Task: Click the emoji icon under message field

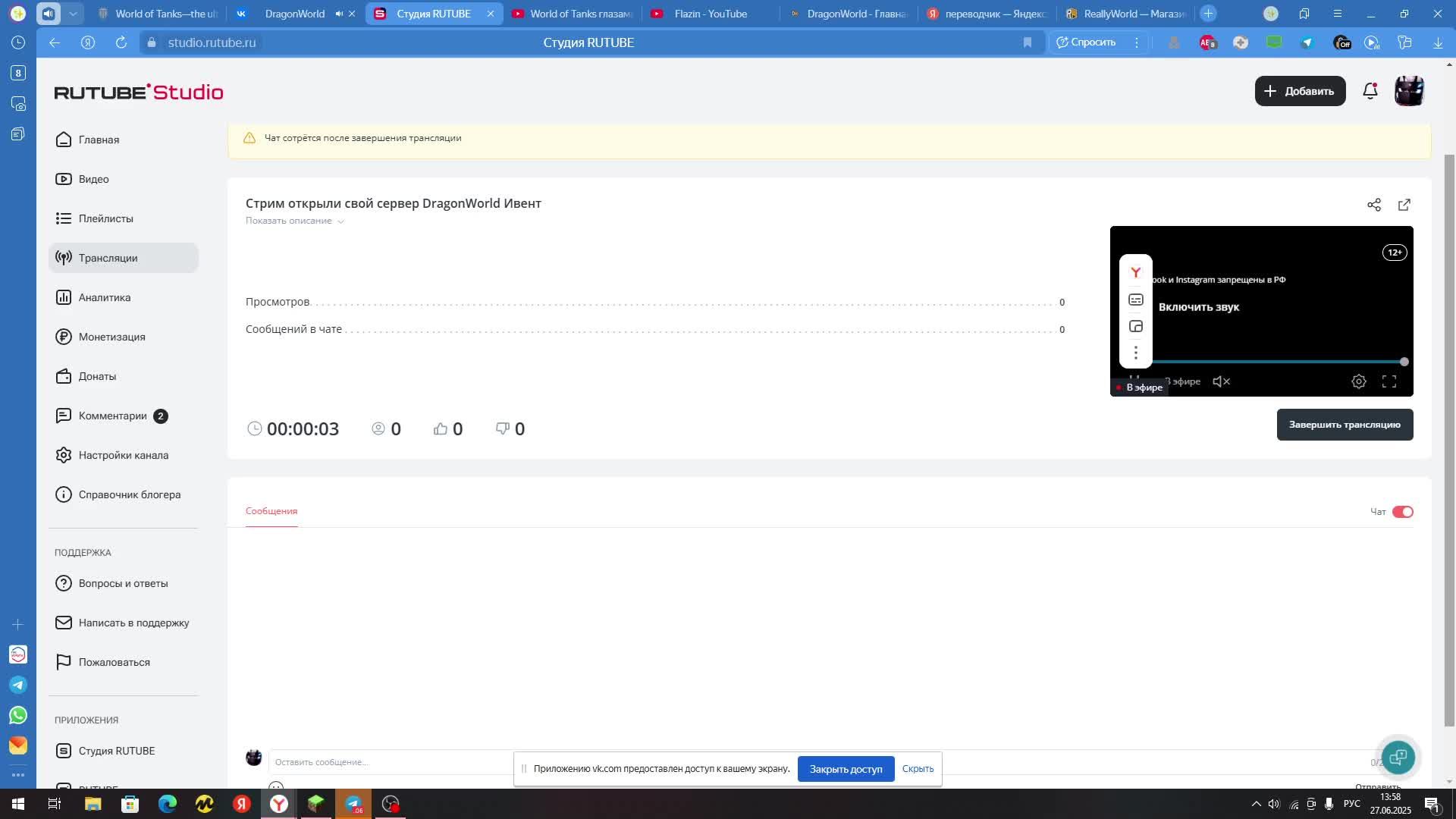Action: 276,786
